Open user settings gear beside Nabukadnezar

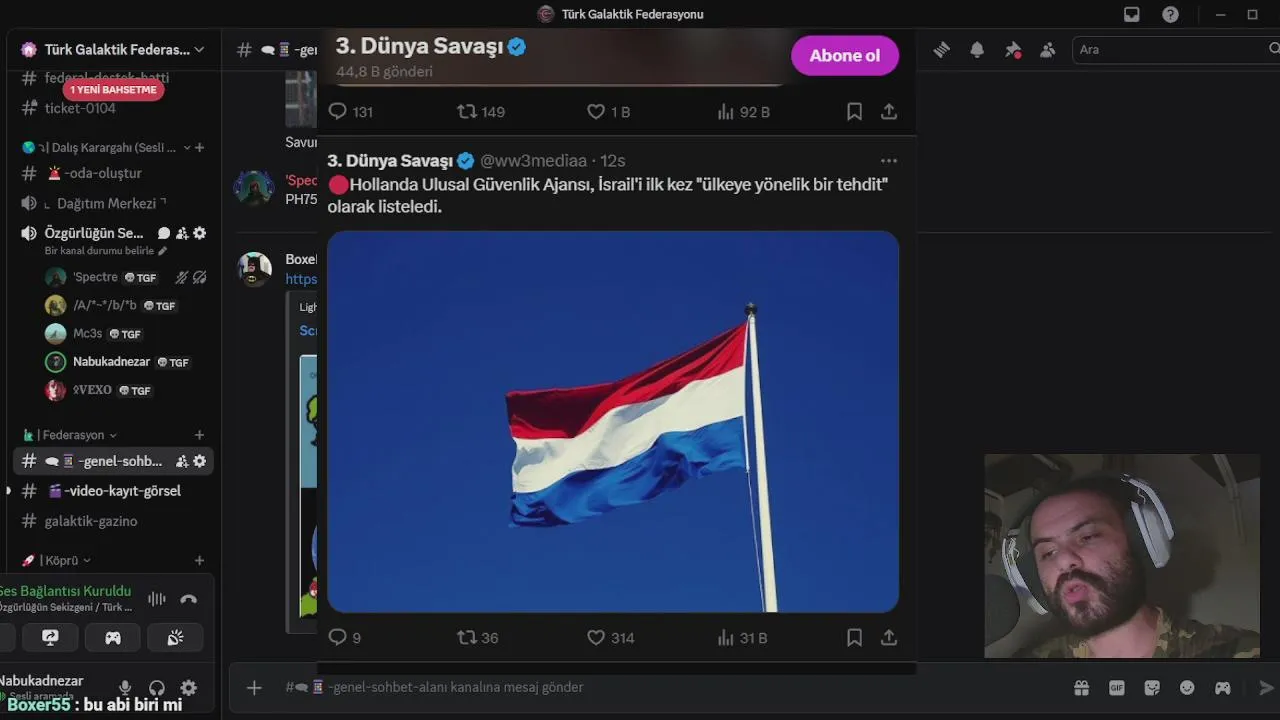188,687
